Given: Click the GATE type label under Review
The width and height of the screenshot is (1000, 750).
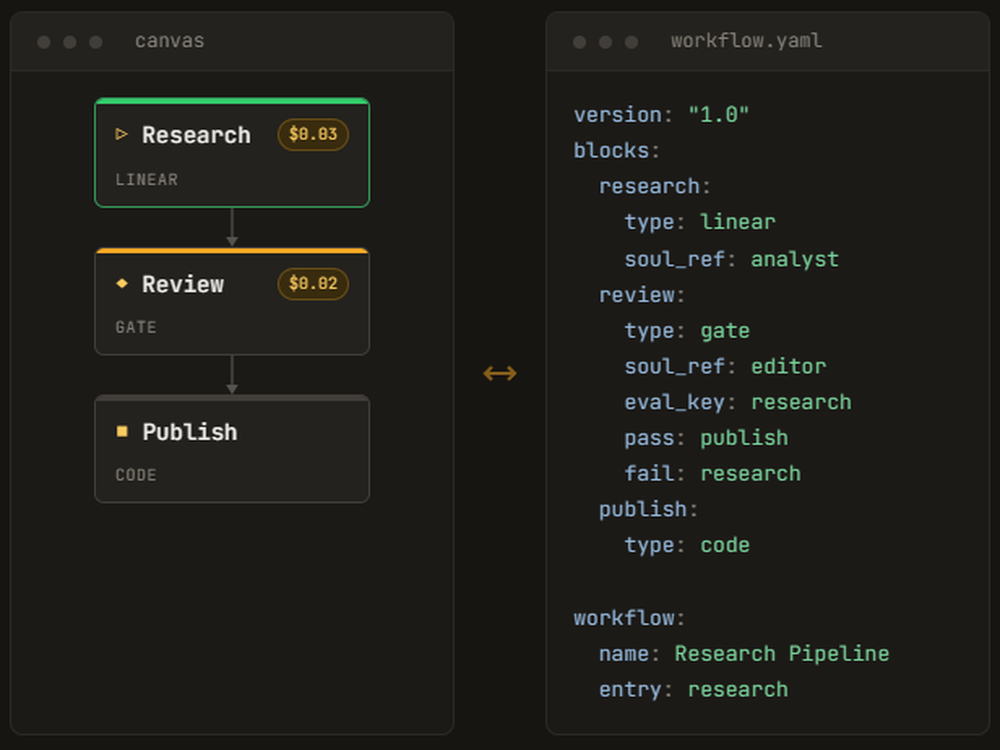Looking at the screenshot, I should (x=136, y=327).
